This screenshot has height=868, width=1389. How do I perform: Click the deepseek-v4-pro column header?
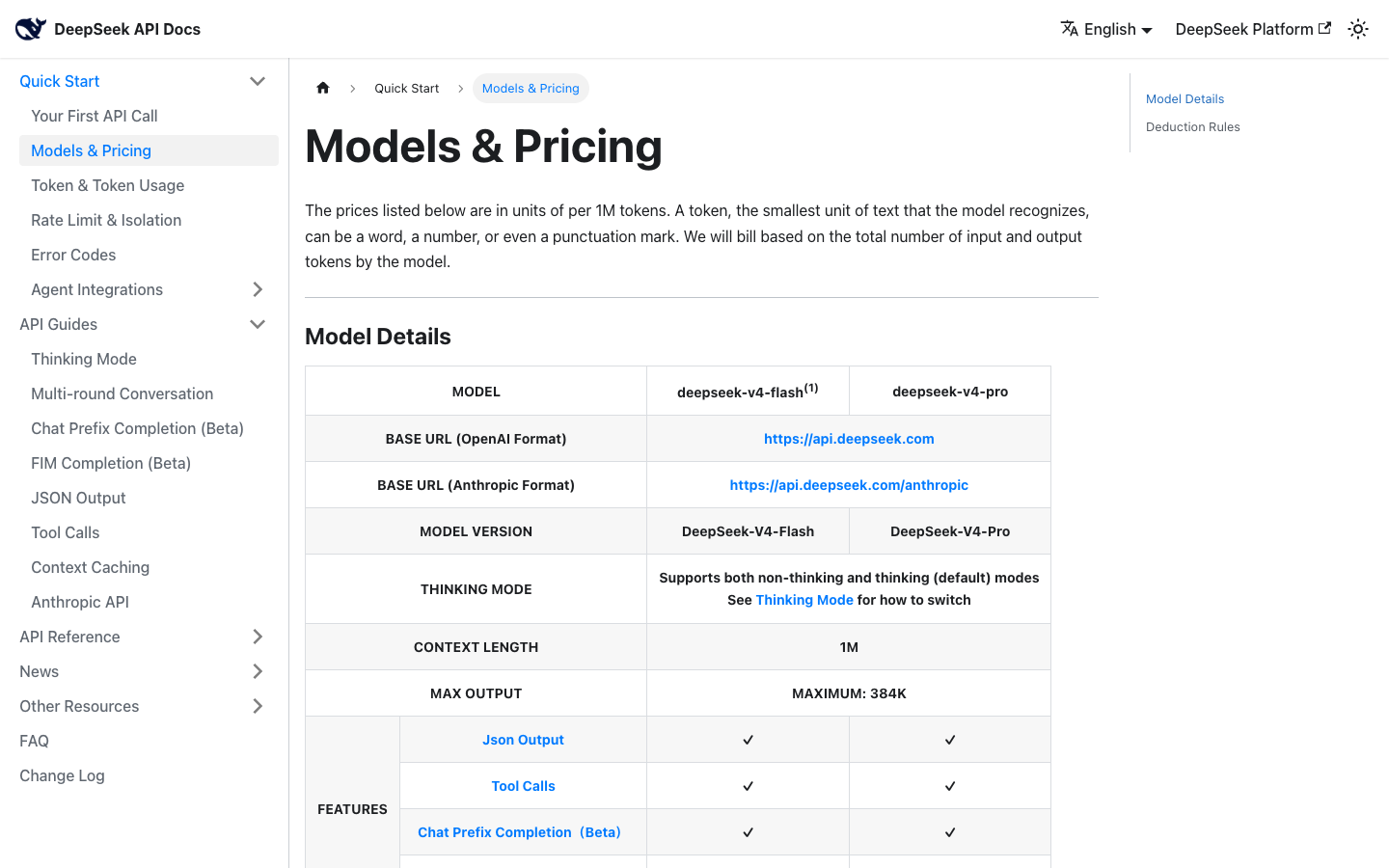[x=950, y=392]
